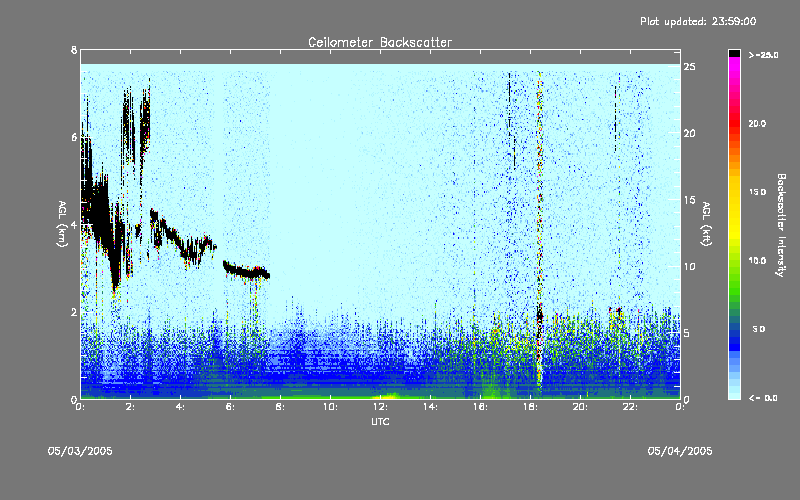800x500 pixels.
Task: Click the yellow ground-level patch near 12 UTC
Action: 385,395
